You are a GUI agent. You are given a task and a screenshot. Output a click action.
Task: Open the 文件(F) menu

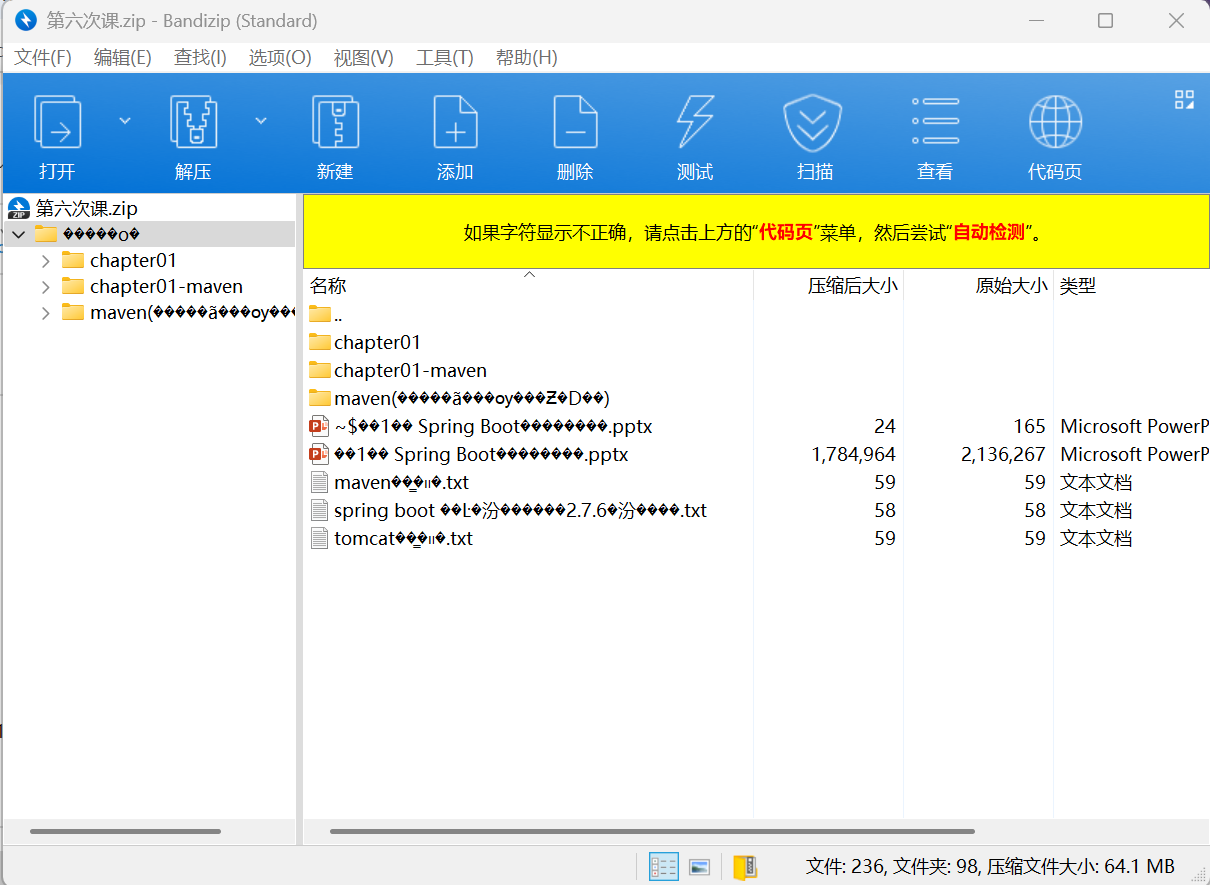click(x=43, y=58)
